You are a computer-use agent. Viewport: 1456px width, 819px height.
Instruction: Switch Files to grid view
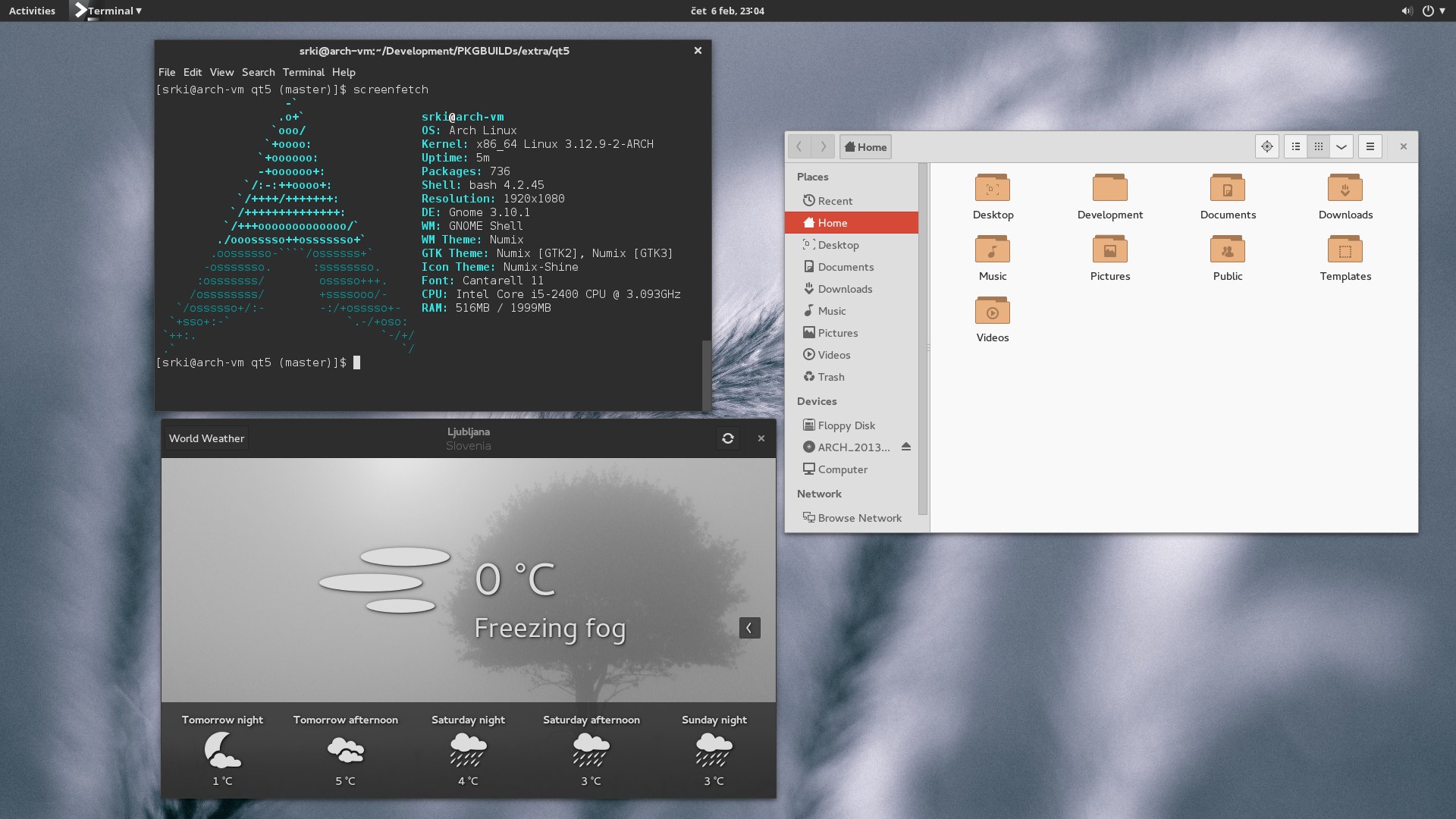(x=1318, y=146)
